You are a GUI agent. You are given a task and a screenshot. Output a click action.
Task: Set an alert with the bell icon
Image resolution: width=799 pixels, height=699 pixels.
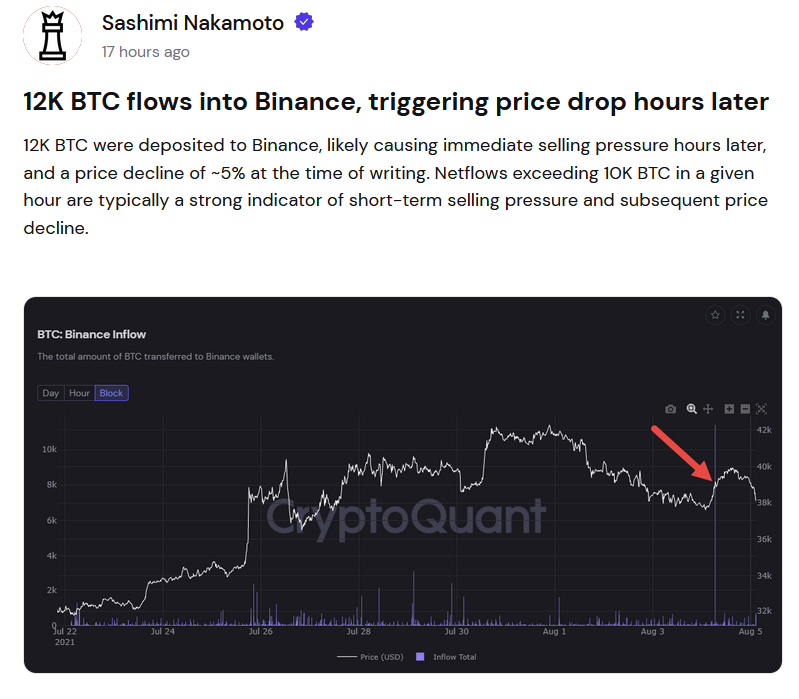tap(765, 315)
